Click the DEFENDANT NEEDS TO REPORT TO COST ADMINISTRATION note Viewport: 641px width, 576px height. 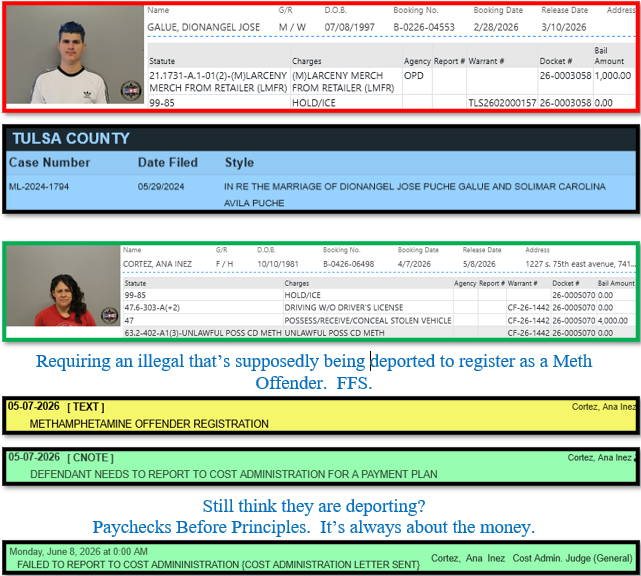click(234, 474)
